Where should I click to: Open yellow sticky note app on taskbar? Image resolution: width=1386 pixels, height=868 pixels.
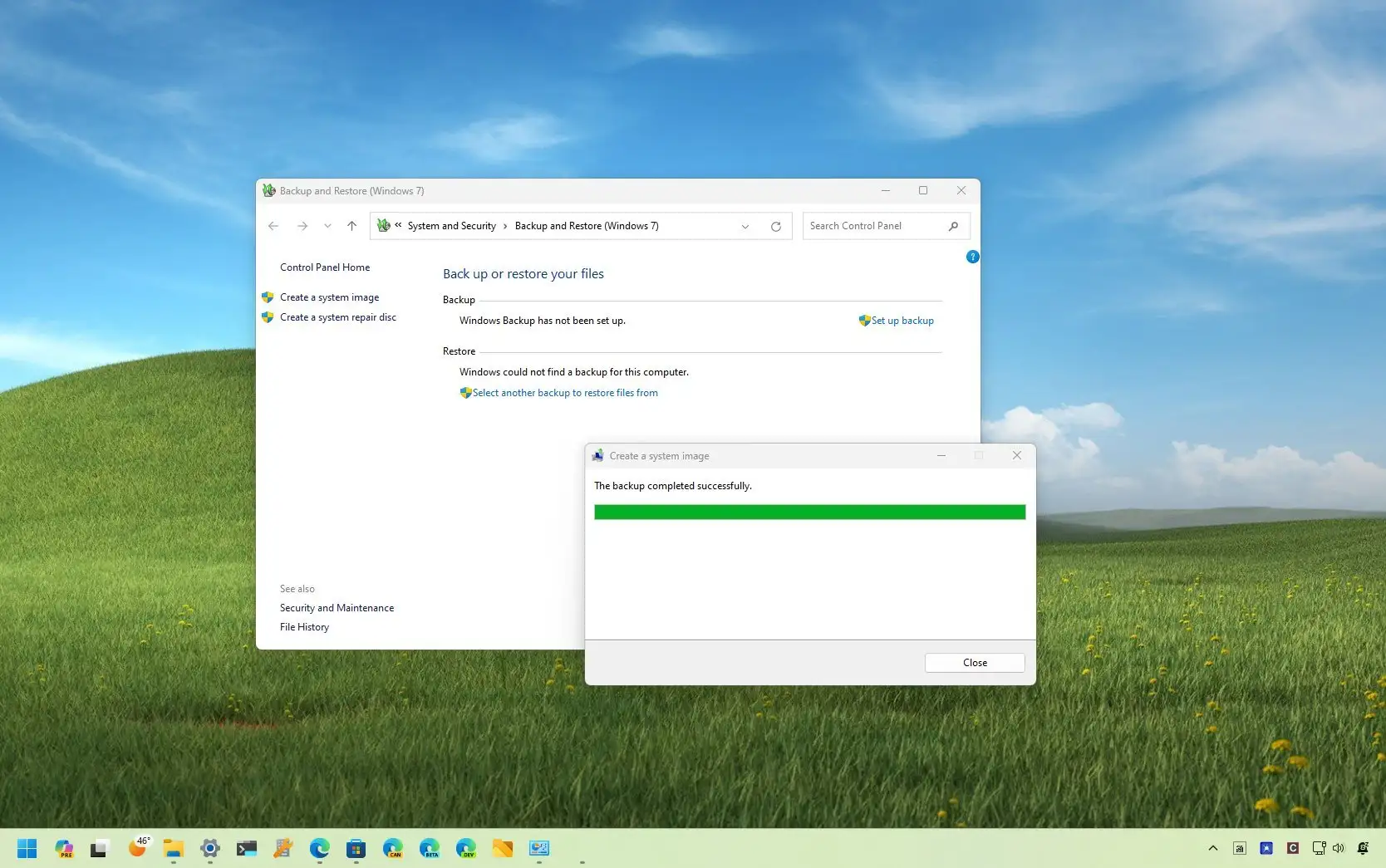[503, 848]
